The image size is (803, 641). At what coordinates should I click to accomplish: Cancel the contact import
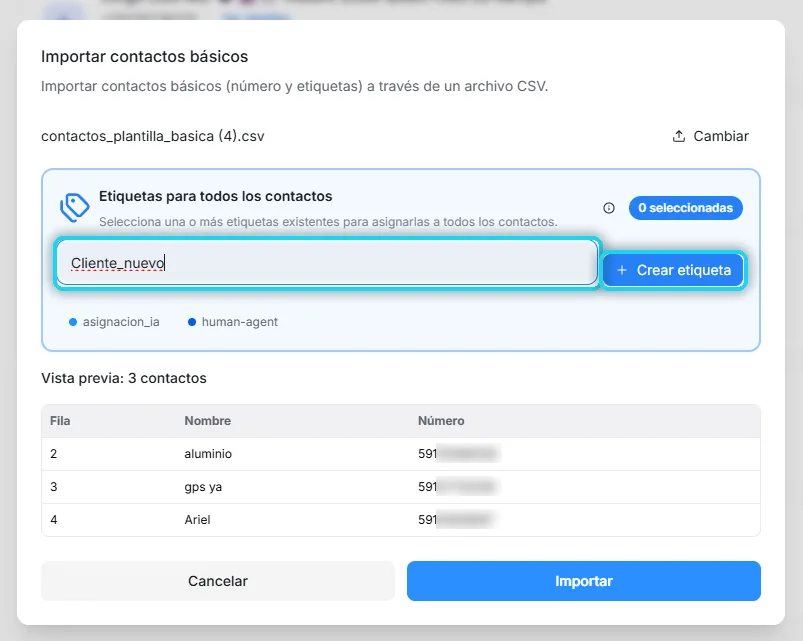pos(218,581)
